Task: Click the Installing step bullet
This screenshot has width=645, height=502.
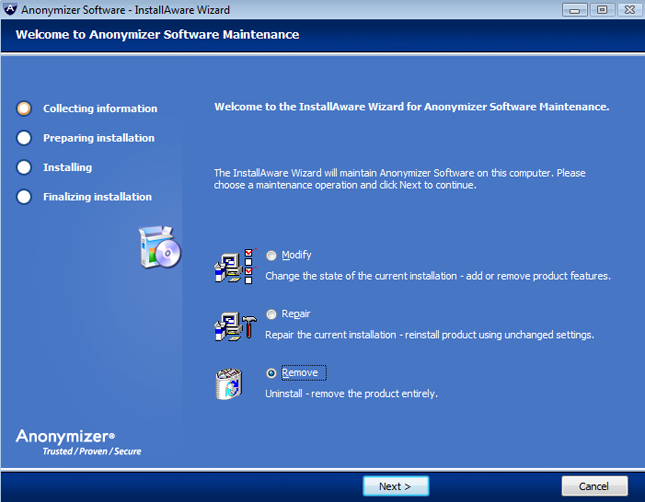Action: click(24, 168)
